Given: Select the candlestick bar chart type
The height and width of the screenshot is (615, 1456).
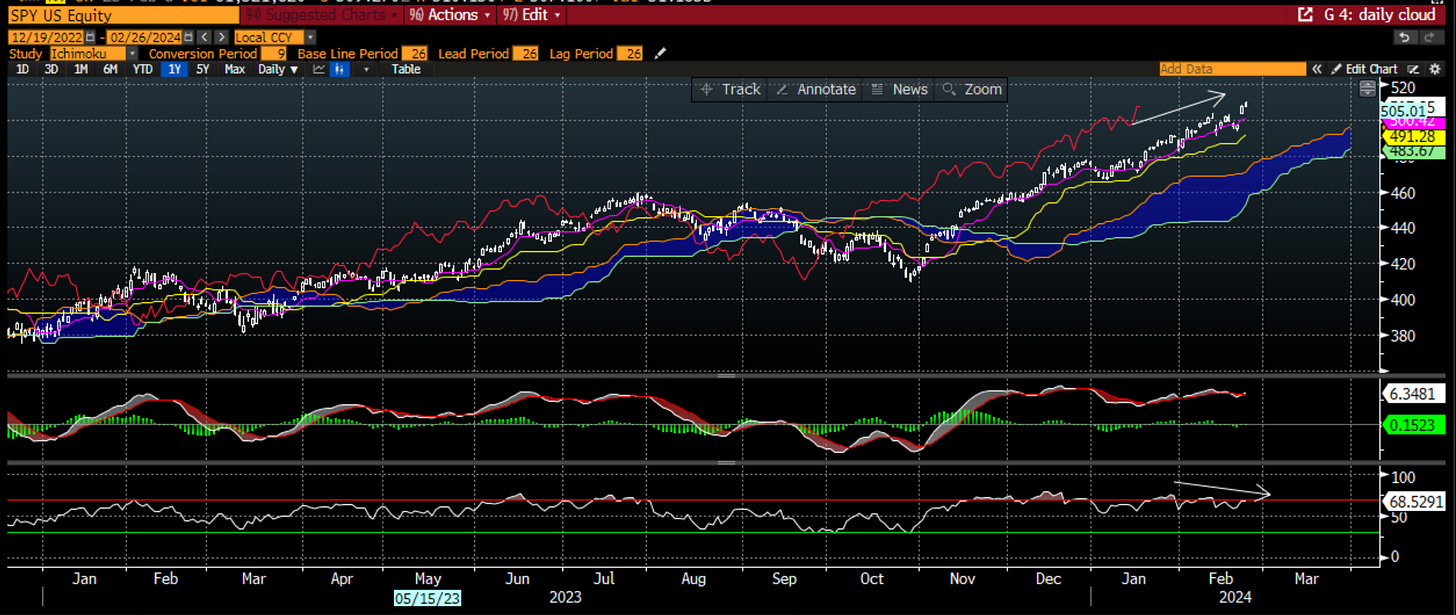Looking at the screenshot, I should tap(340, 69).
